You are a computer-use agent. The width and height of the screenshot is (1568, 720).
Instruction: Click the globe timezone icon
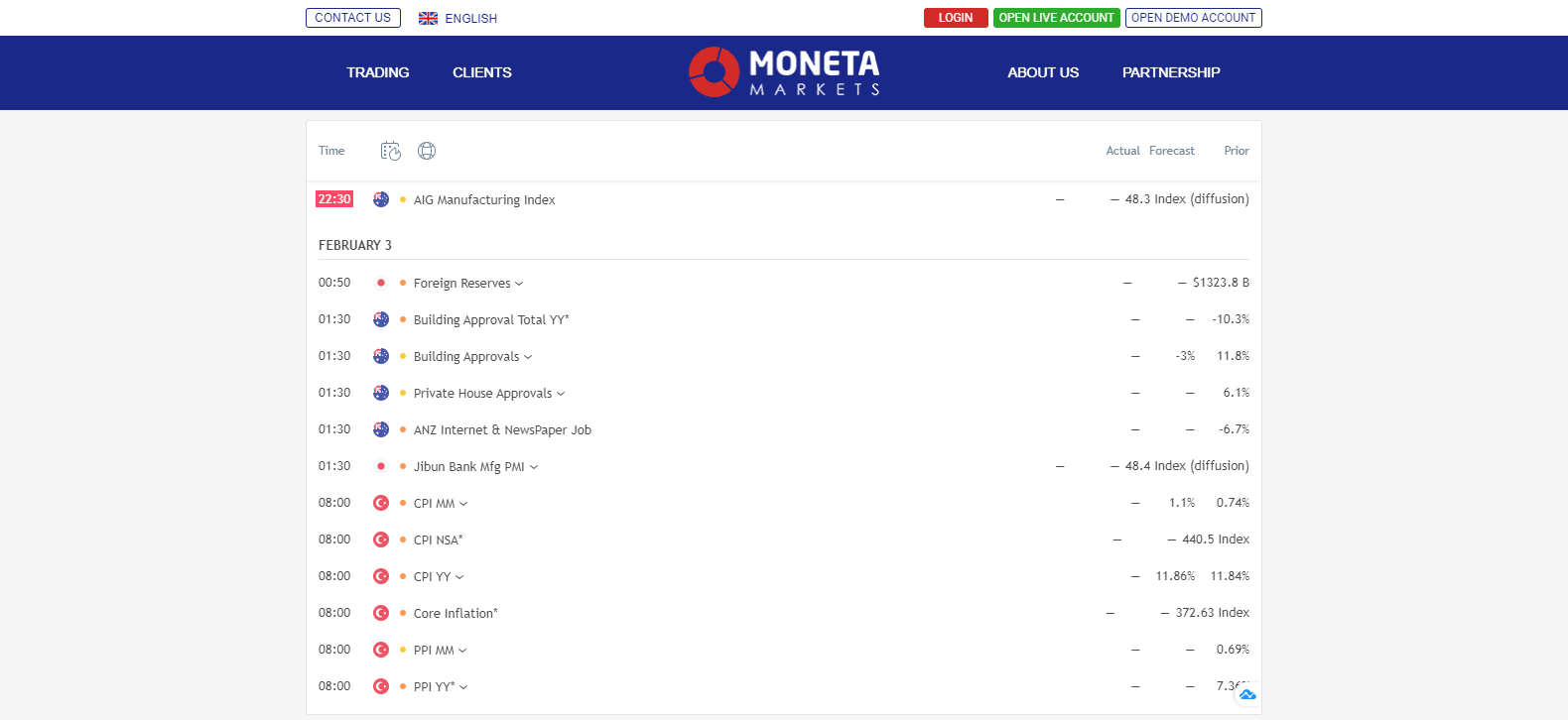point(427,150)
